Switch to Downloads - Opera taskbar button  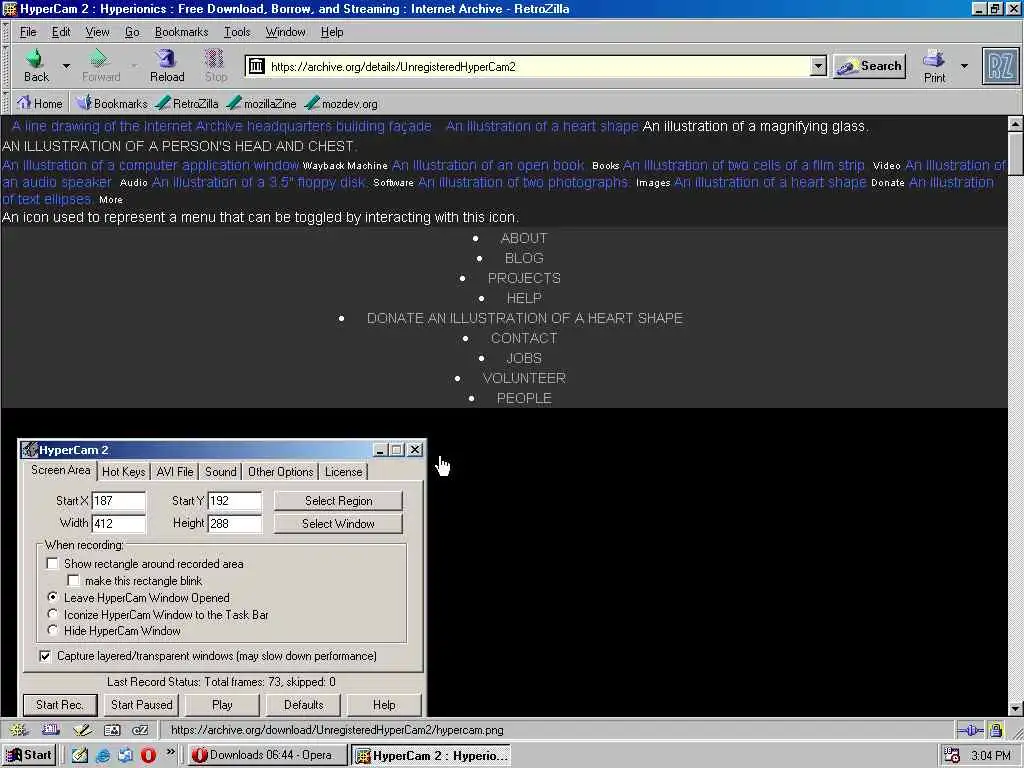point(267,756)
